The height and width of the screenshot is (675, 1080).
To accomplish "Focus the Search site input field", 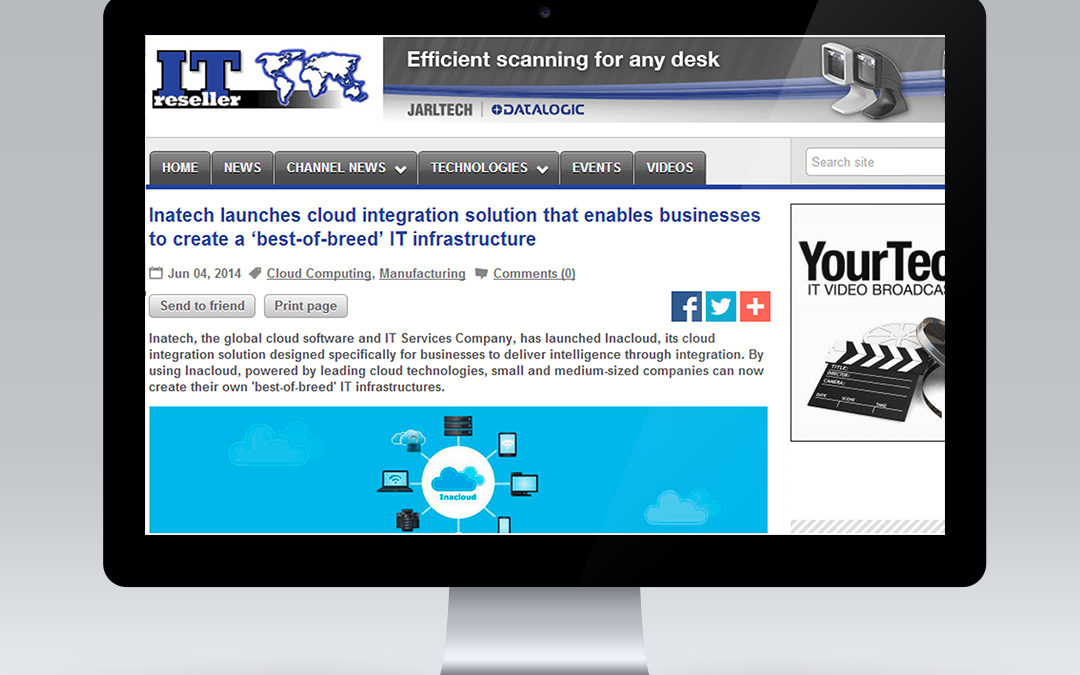I will pos(875,162).
